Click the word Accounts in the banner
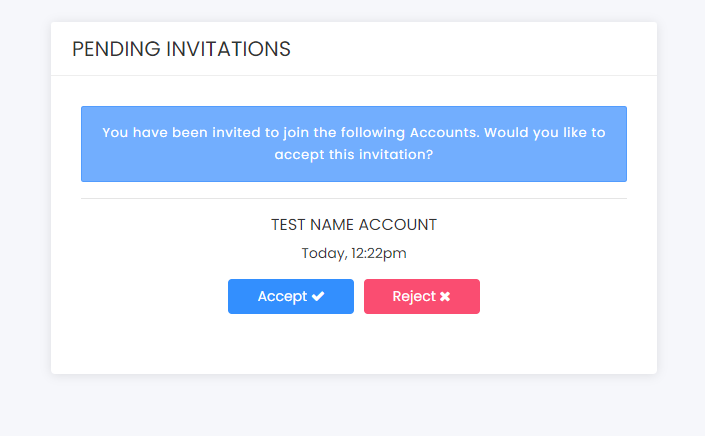The image size is (705, 436). pyautogui.click(x=444, y=133)
